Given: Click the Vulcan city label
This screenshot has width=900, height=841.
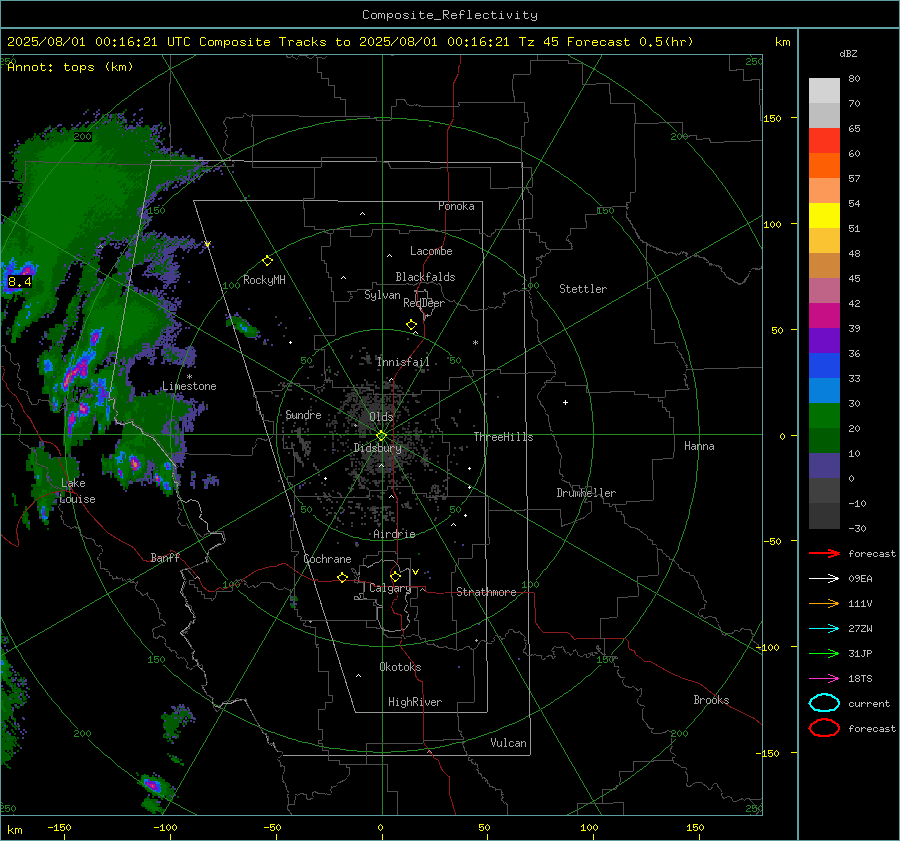Looking at the screenshot, I should pyautogui.click(x=509, y=743).
